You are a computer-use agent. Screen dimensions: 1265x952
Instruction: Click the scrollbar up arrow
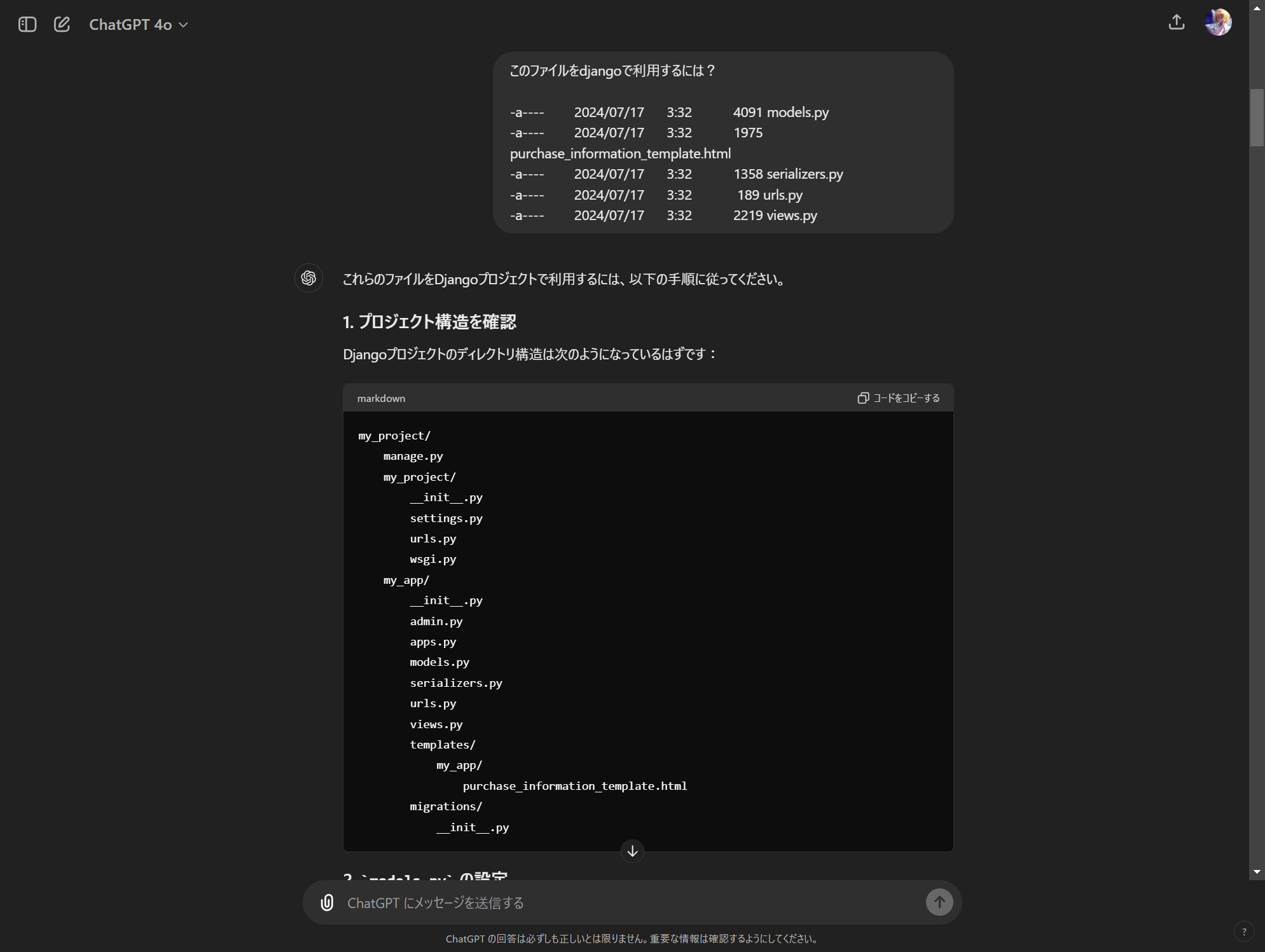(x=1257, y=8)
